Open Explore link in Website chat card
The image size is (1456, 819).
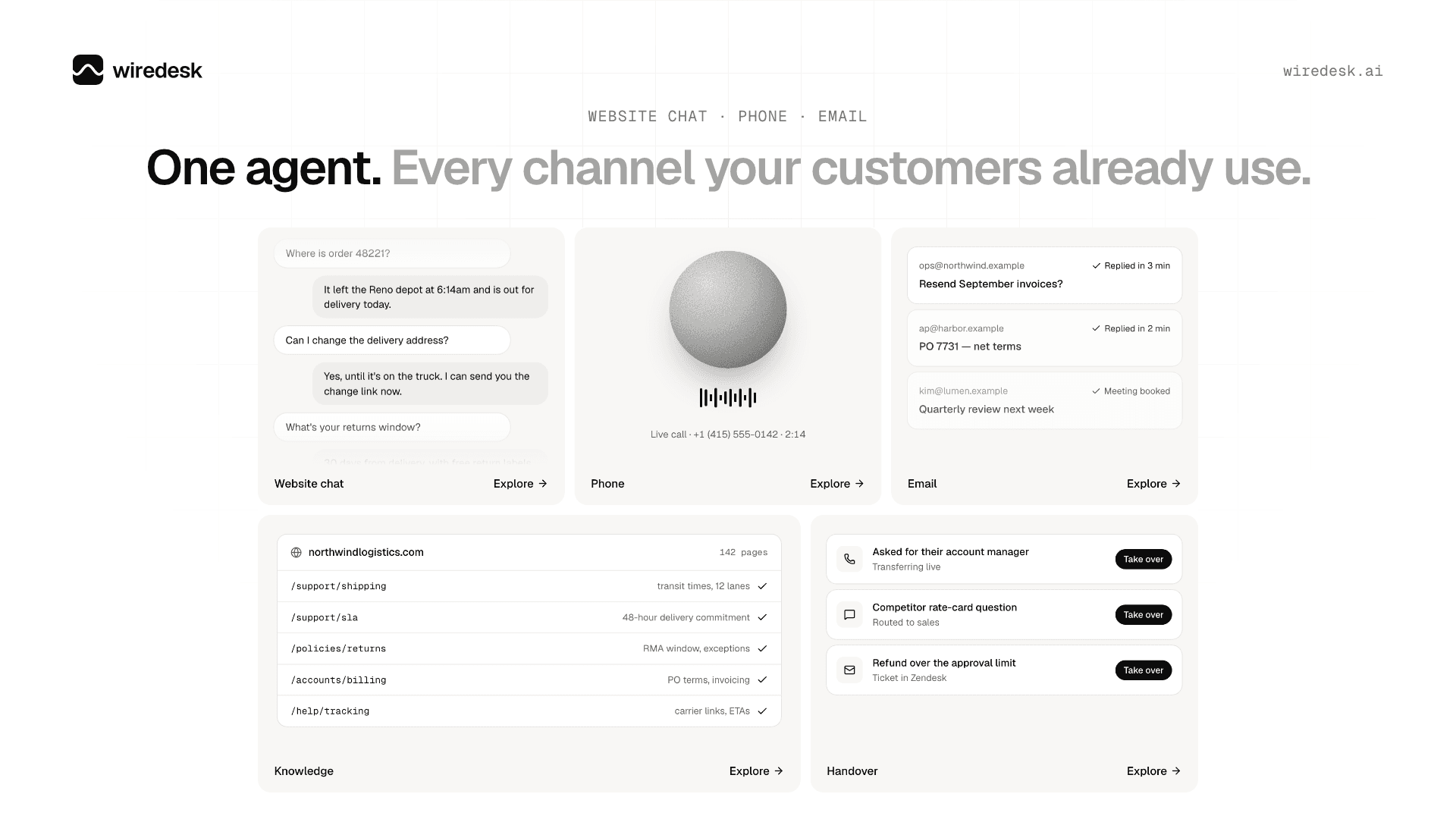(520, 484)
